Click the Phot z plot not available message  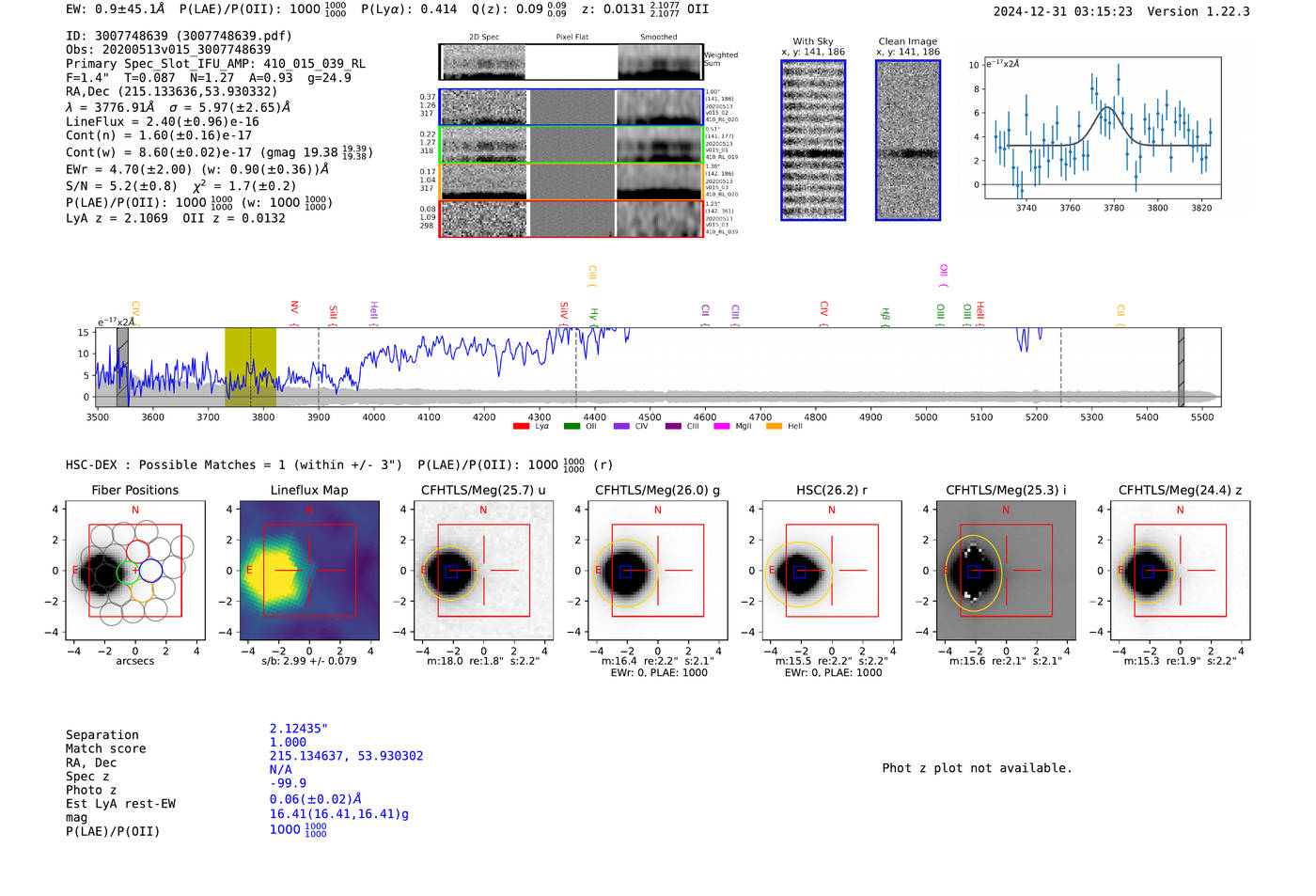[x=977, y=768]
